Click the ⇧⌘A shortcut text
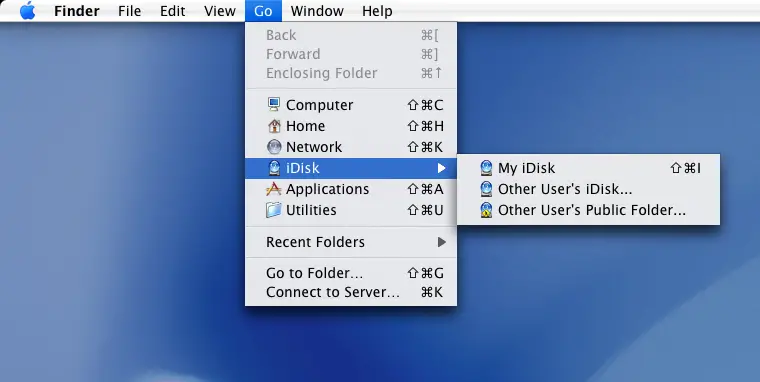Screen dimensions: 760x382 click(425, 189)
